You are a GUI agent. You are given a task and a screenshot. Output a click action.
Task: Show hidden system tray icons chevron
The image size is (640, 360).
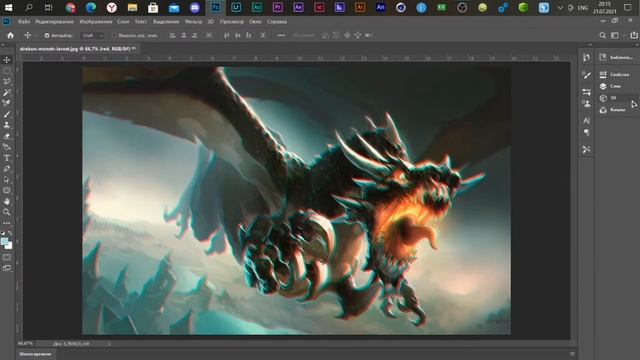tap(560, 8)
